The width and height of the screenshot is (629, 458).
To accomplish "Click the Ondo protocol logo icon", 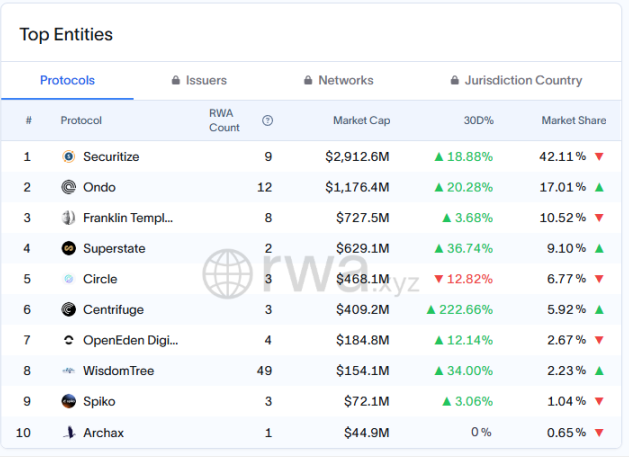I will (69, 187).
